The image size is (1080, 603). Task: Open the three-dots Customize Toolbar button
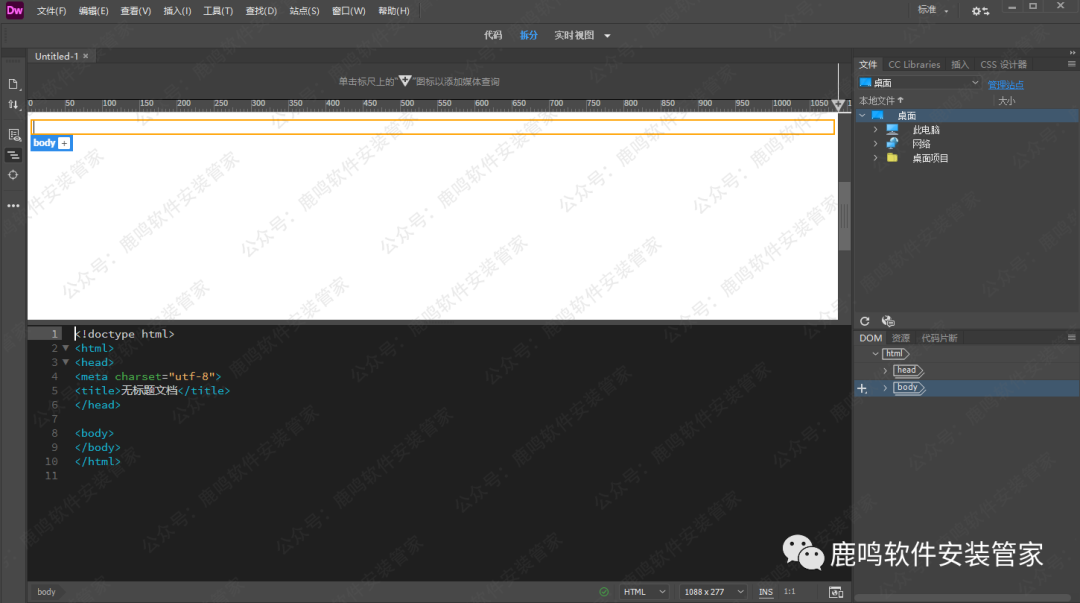(13, 205)
